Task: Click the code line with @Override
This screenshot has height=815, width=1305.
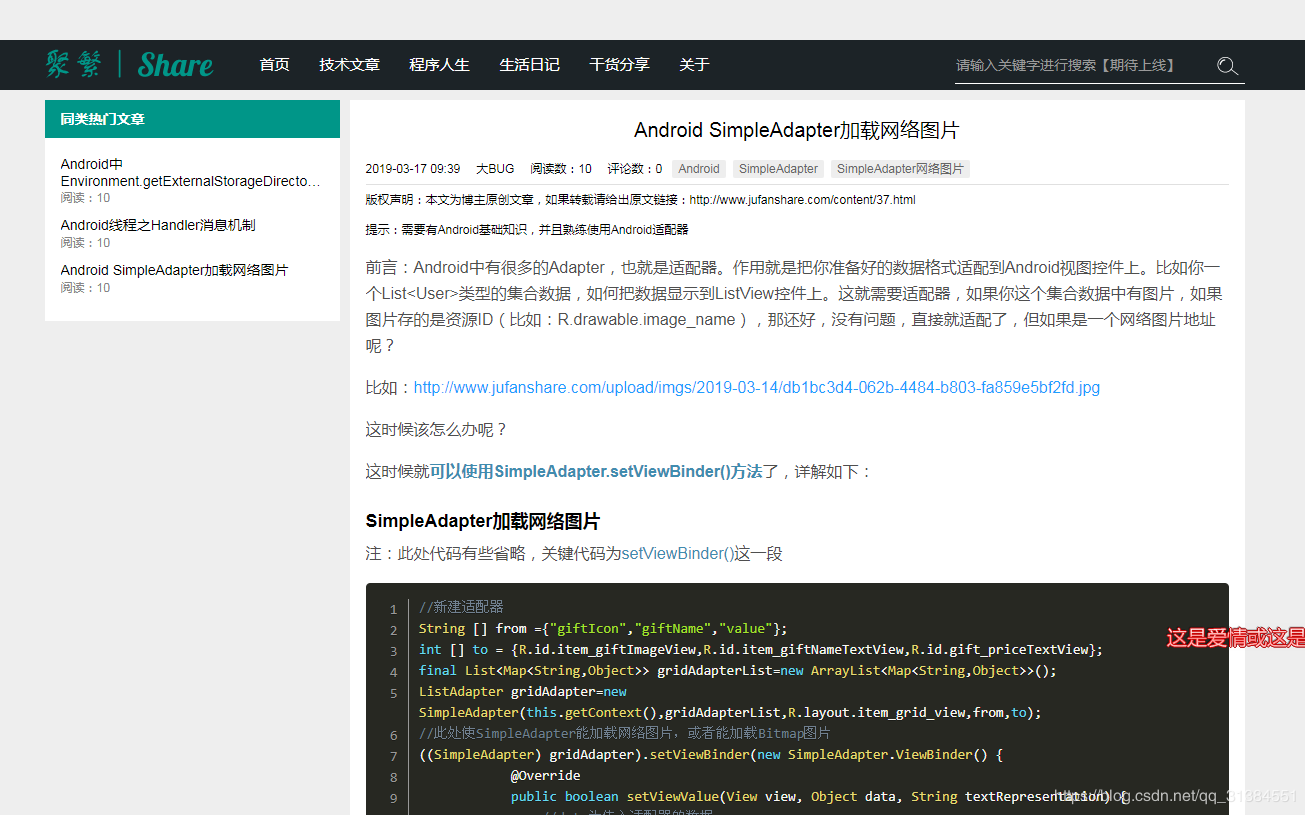Action: (x=546, y=776)
